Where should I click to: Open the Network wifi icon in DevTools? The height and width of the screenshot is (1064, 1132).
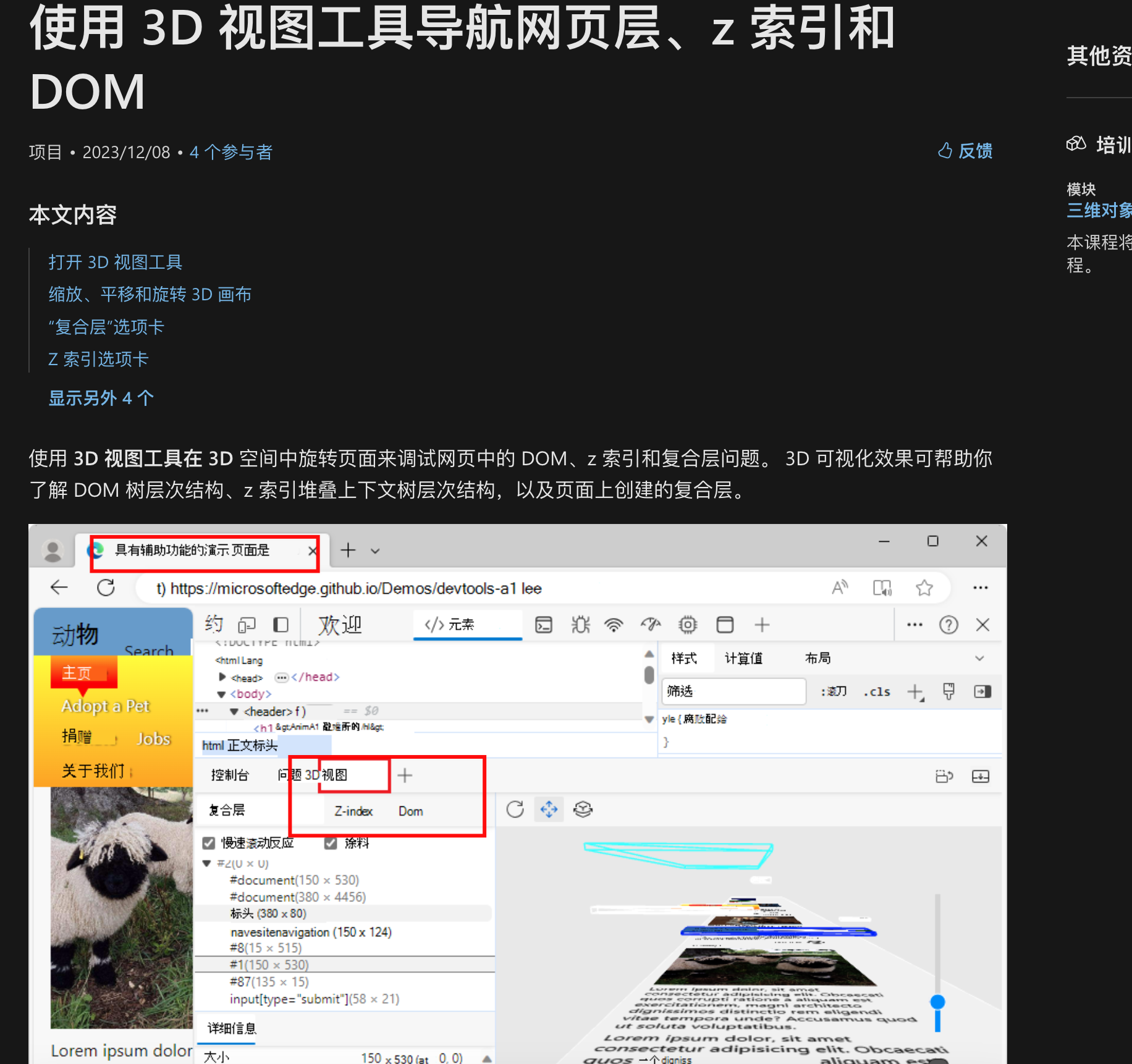click(614, 625)
